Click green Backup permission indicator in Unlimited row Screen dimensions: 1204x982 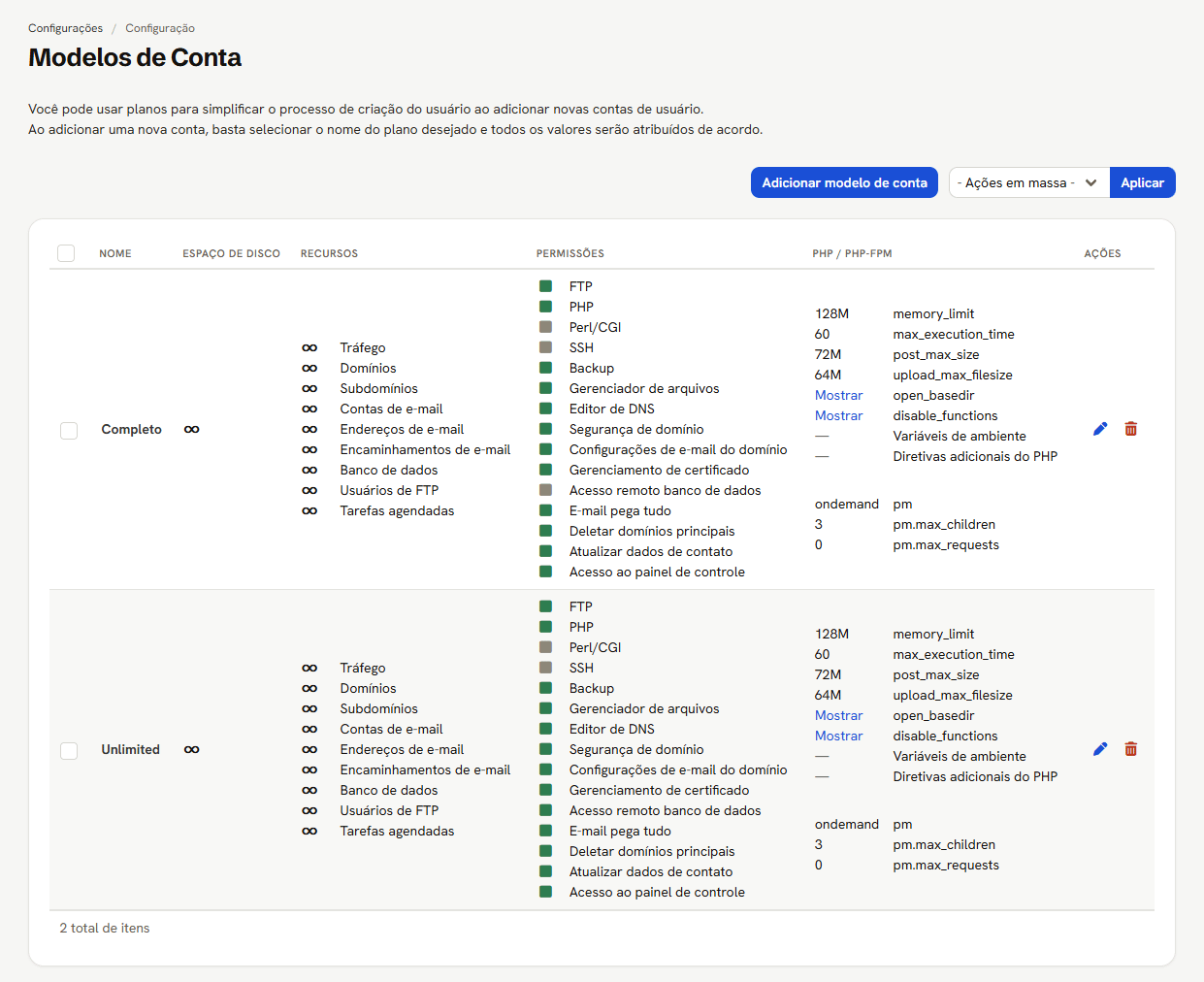click(546, 688)
